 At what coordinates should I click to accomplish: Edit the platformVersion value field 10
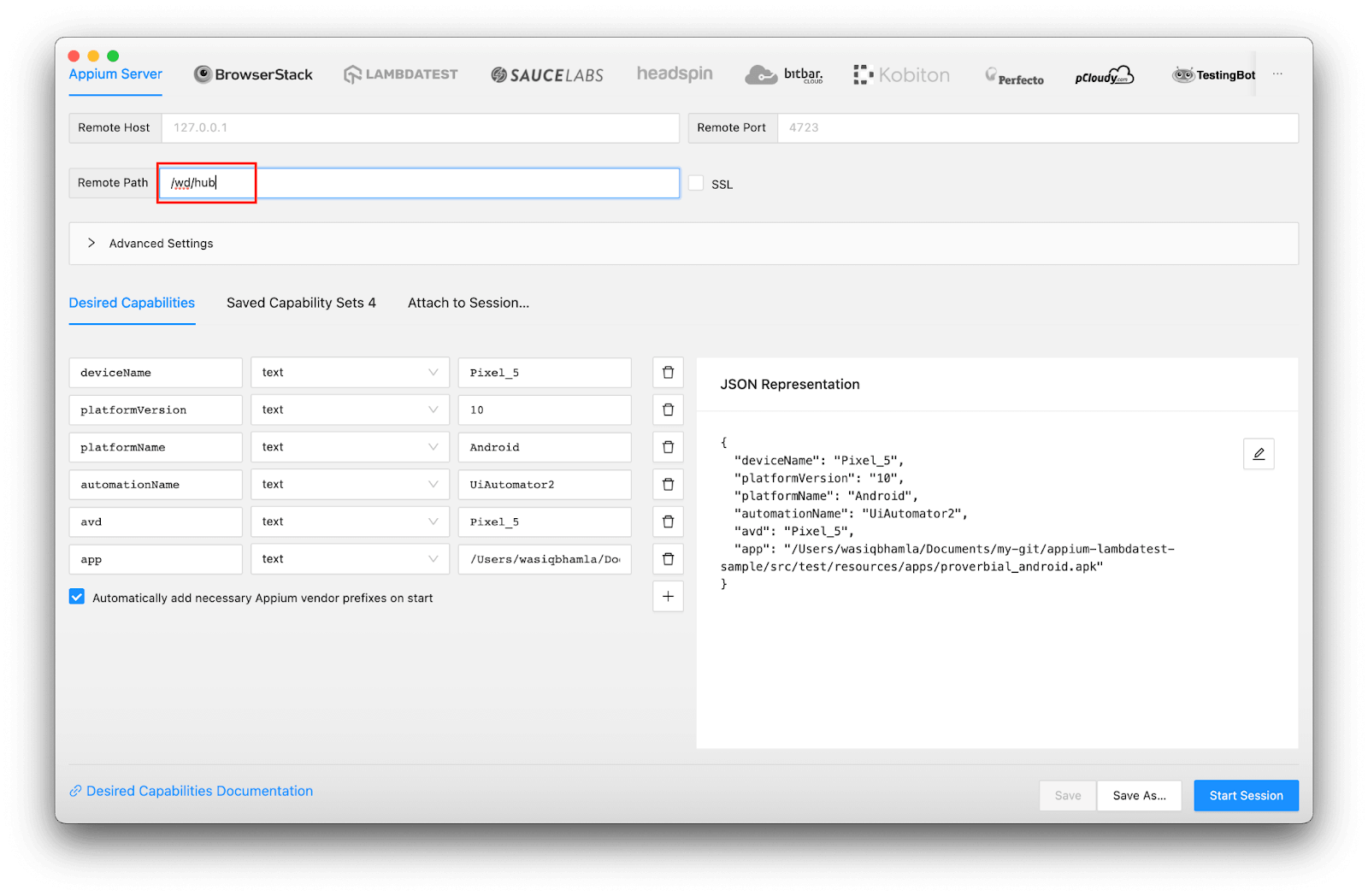(x=545, y=410)
